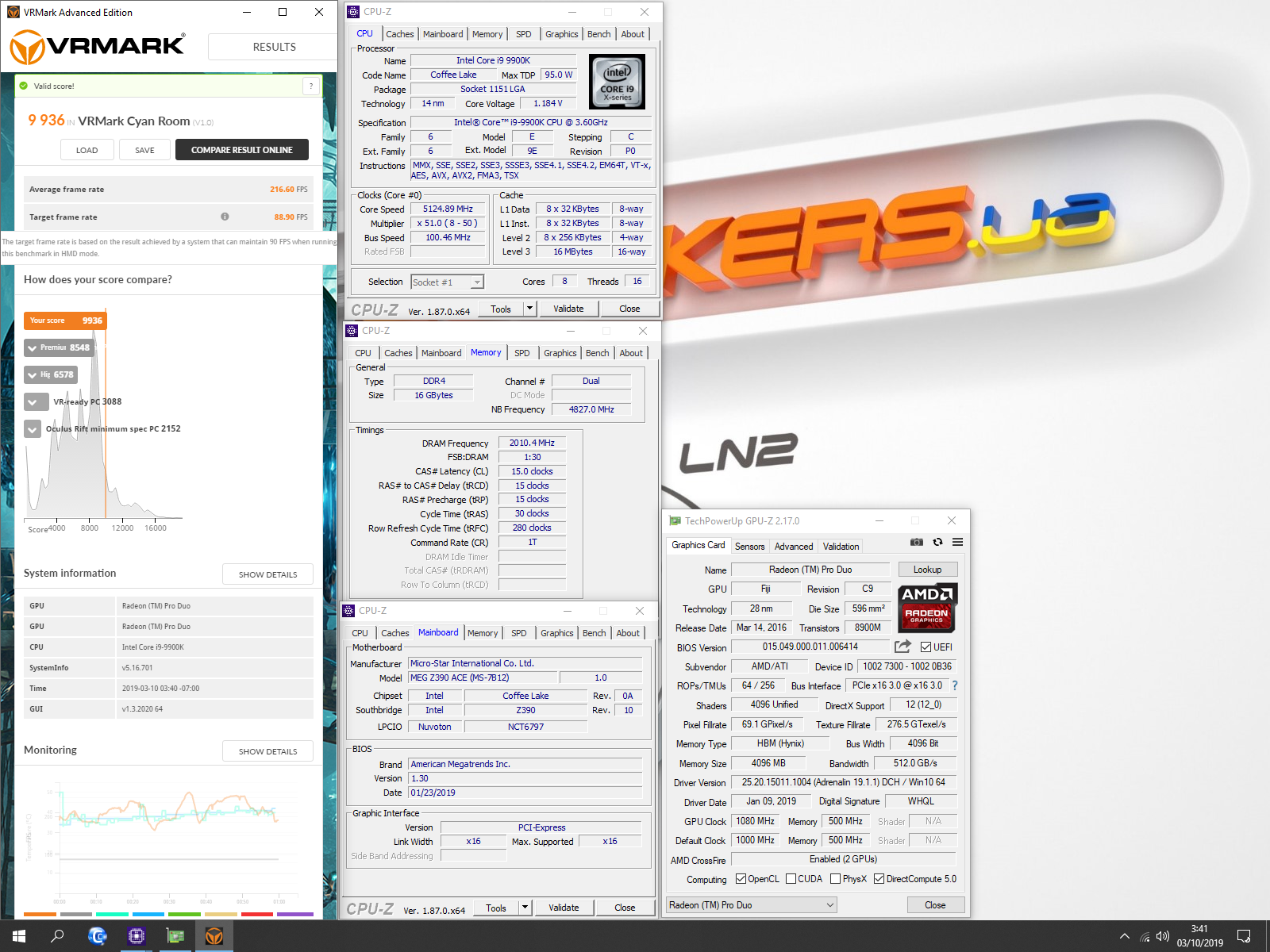Open the GPU-Z taskbar icon
The height and width of the screenshot is (952, 1270).
[175, 936]
